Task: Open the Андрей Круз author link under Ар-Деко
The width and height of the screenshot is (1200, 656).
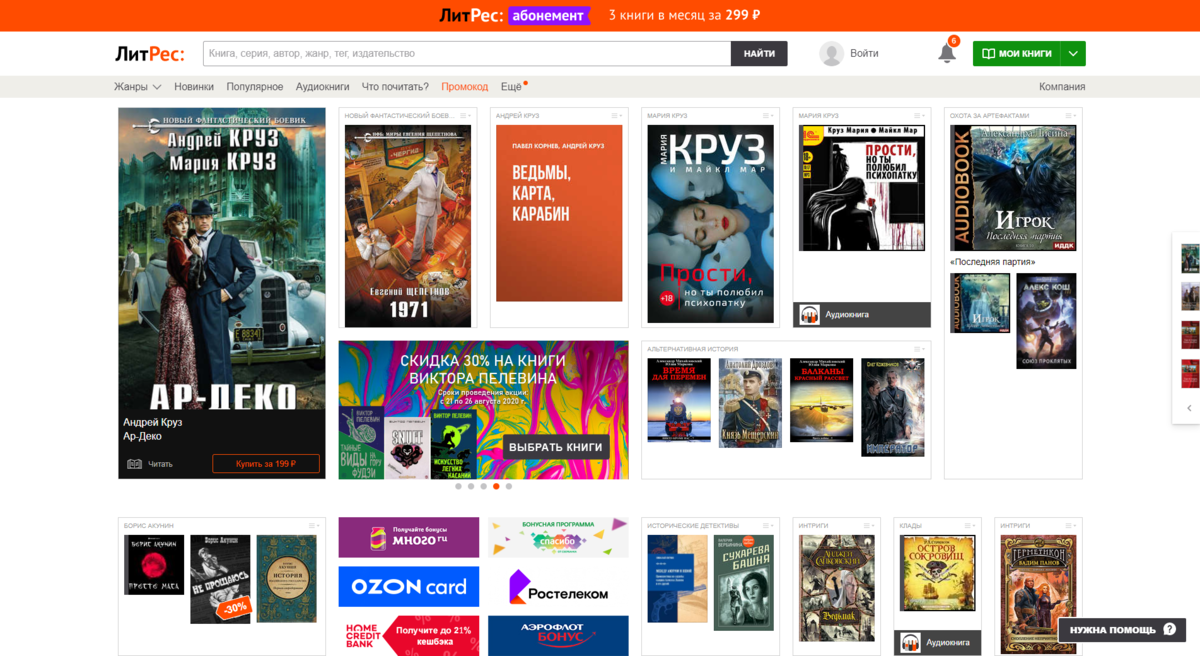Action: coord(152,422)
